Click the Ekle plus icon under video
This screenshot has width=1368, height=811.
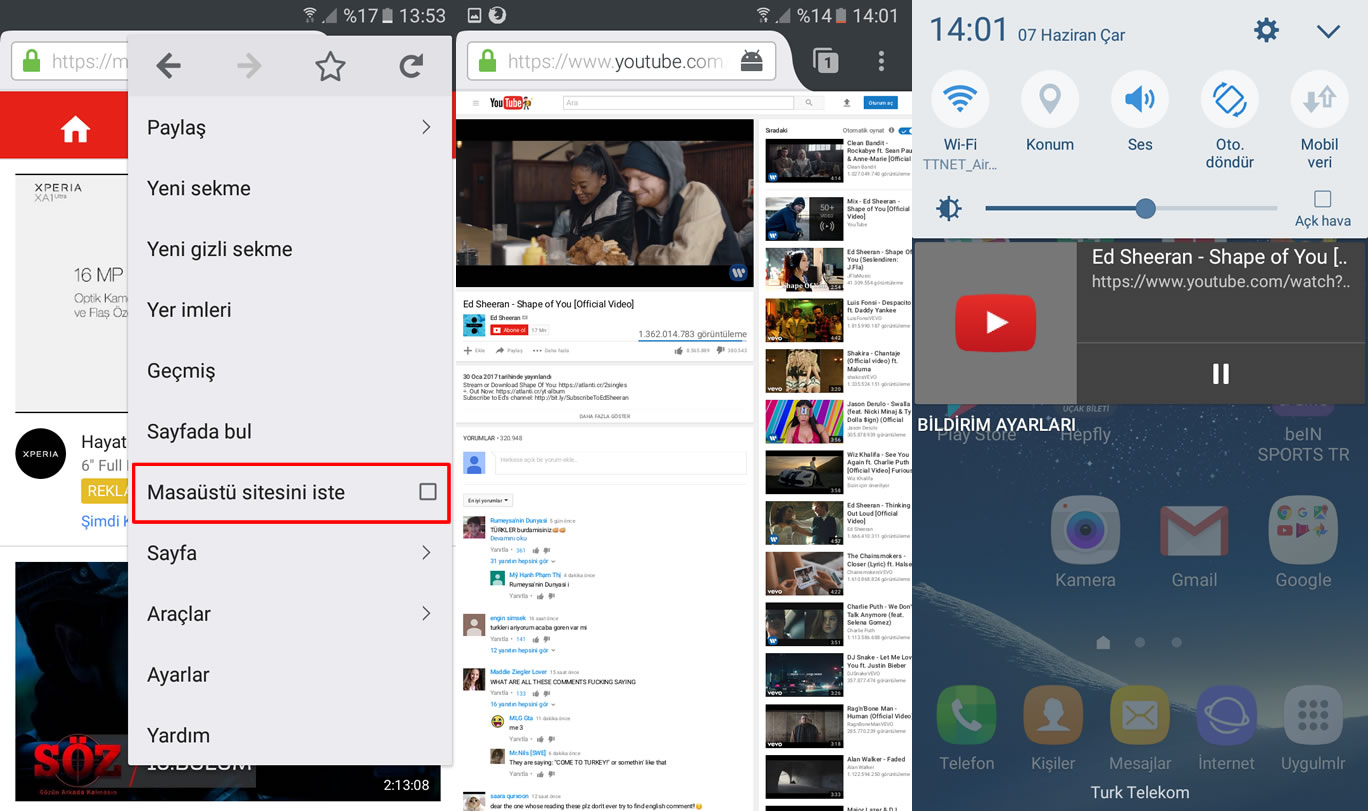click(468, 351)
